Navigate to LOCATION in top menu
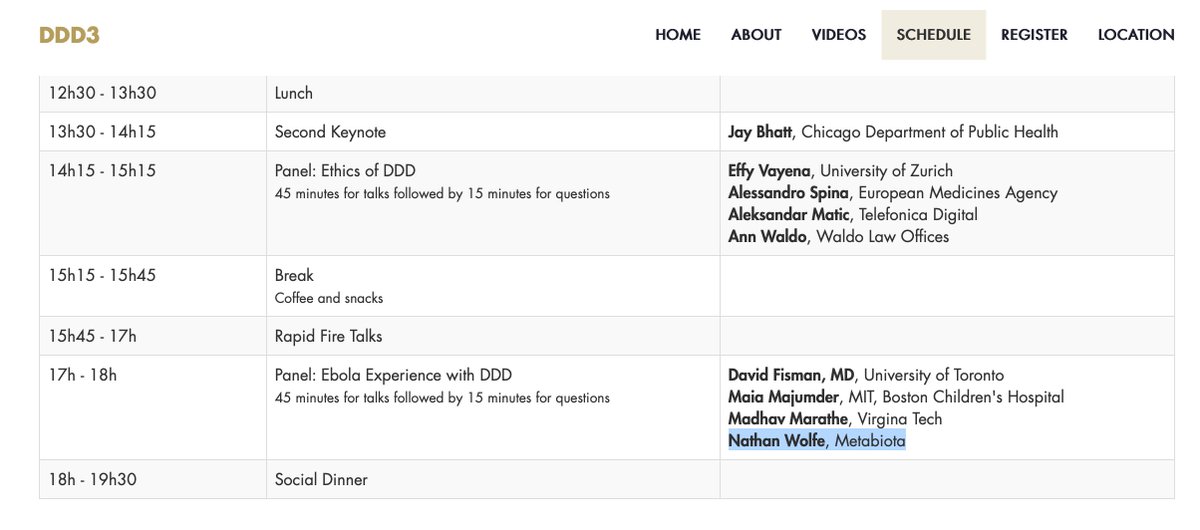The width and height of the screenshot is (1200, 530). 1136,35
